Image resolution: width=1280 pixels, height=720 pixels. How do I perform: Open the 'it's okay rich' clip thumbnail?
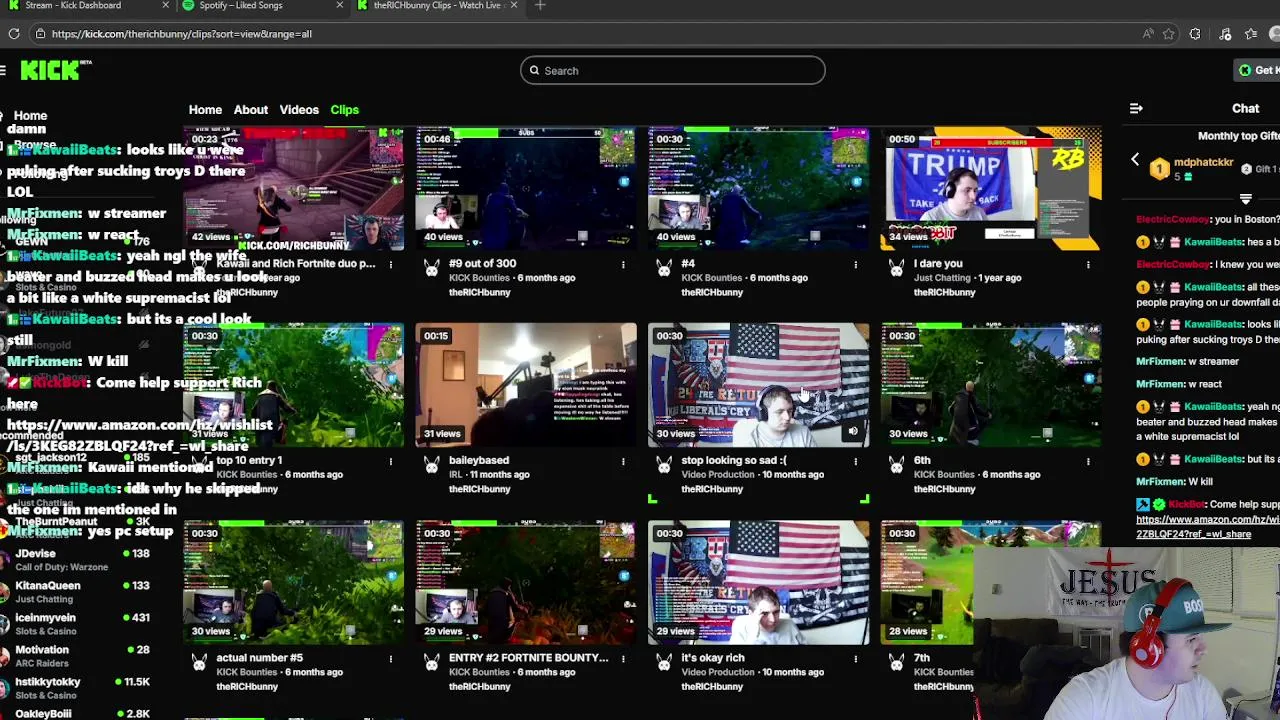click(x=758, y=582)
